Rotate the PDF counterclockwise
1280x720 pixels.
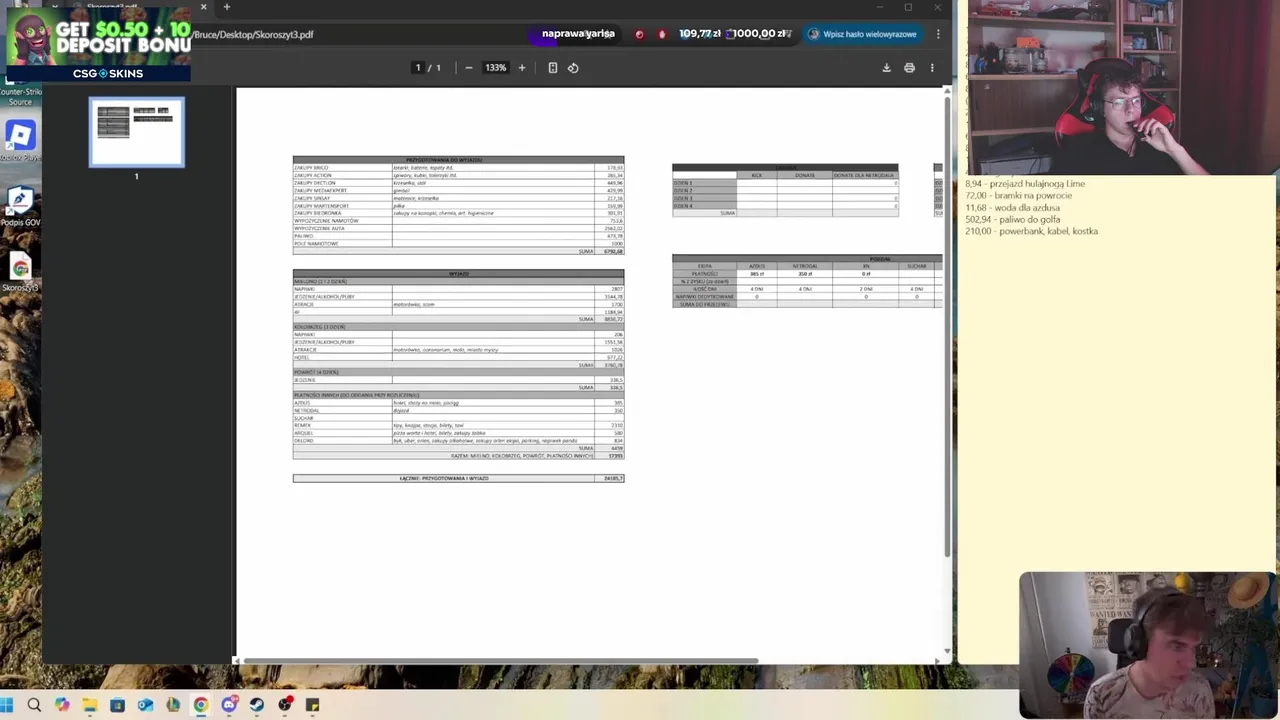pos(573,68)
